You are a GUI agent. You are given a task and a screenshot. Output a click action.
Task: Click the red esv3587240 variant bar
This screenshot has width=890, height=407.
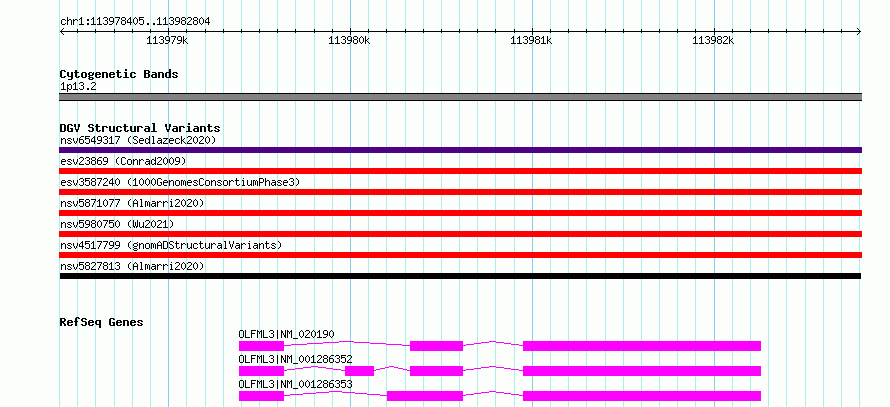pyautogui.click(x=461, y=192)
